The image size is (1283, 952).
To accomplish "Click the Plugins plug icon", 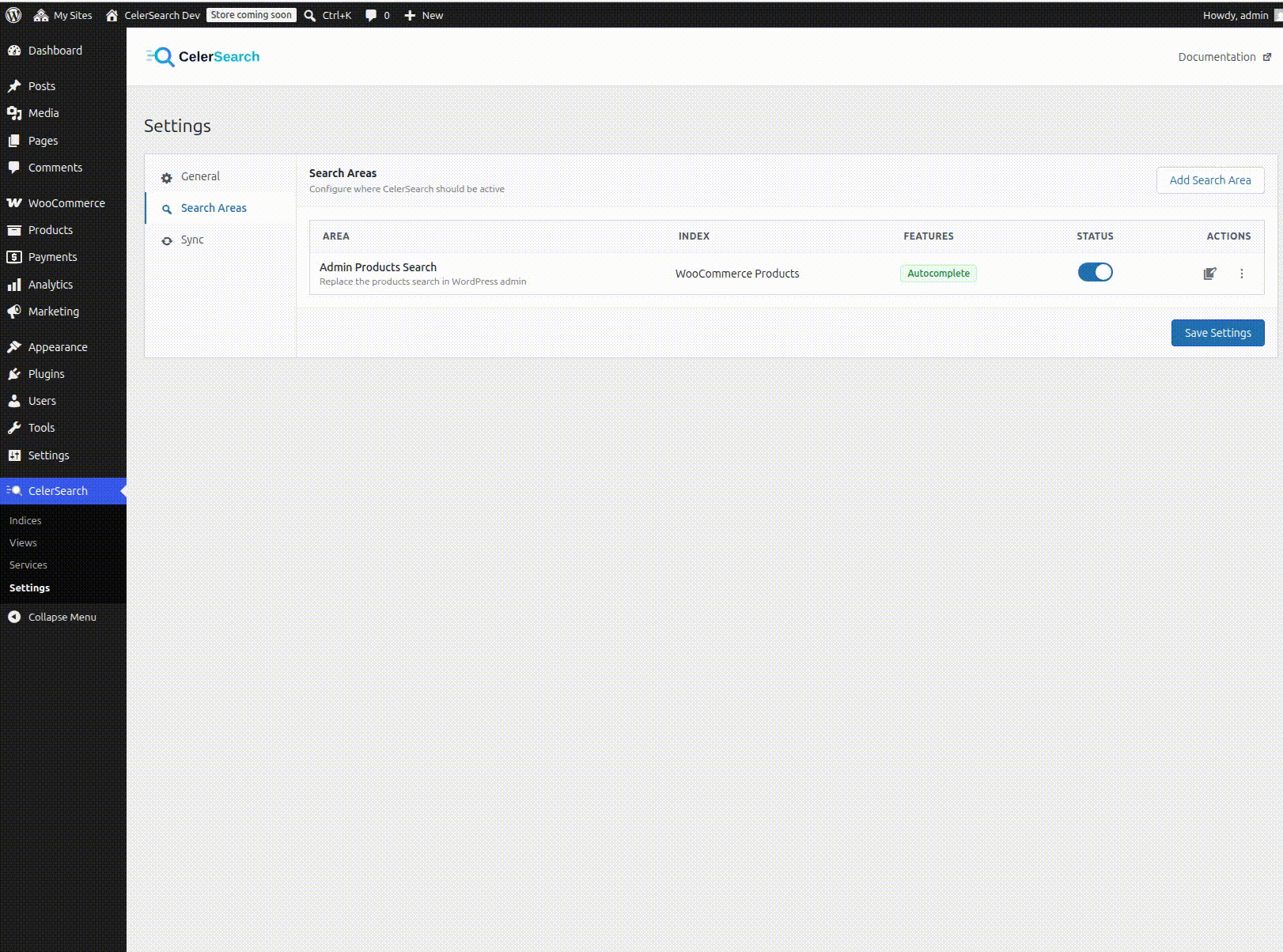I will point(14,374).
